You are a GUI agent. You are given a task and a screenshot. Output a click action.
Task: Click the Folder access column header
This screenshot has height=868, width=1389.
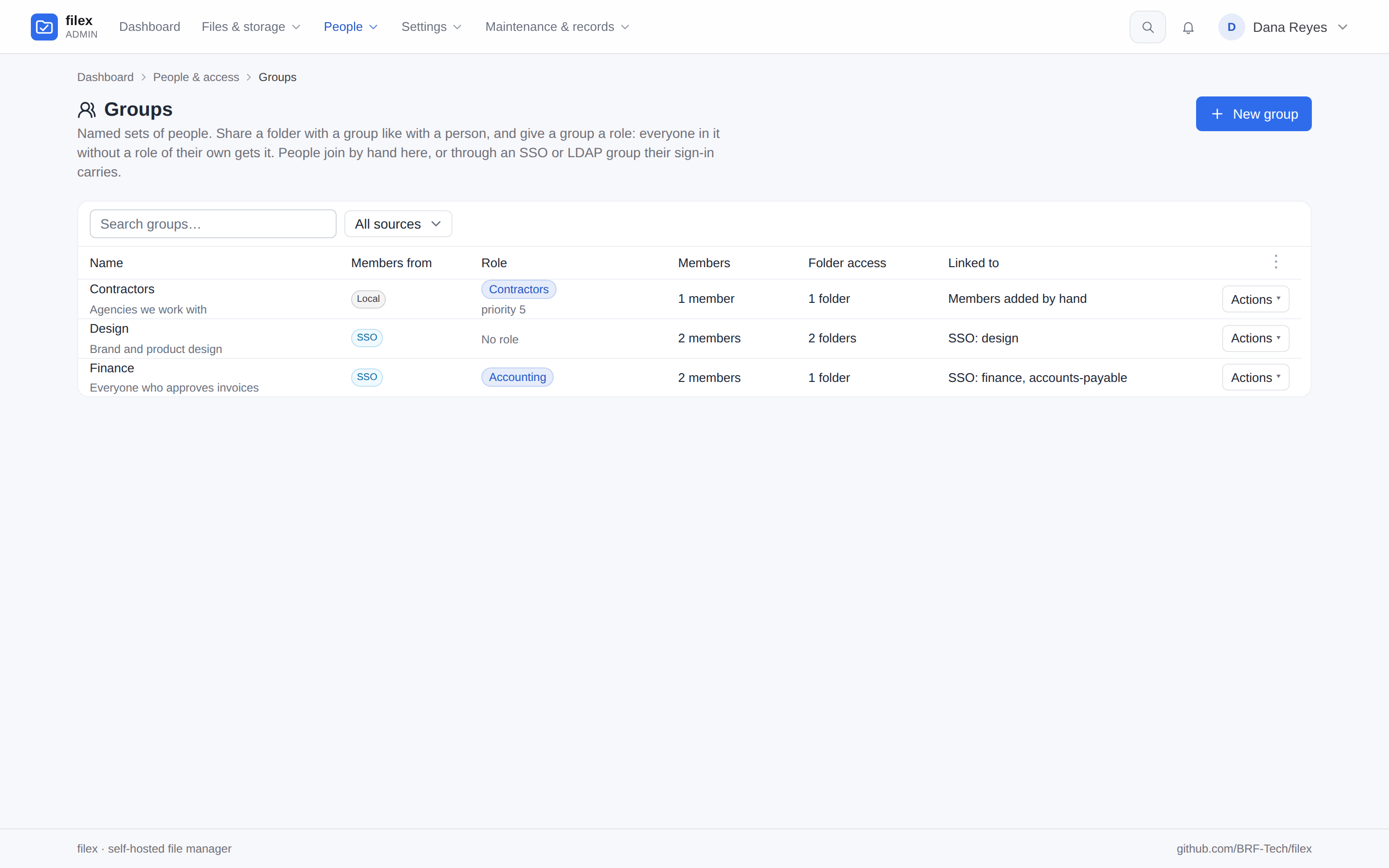847,263
